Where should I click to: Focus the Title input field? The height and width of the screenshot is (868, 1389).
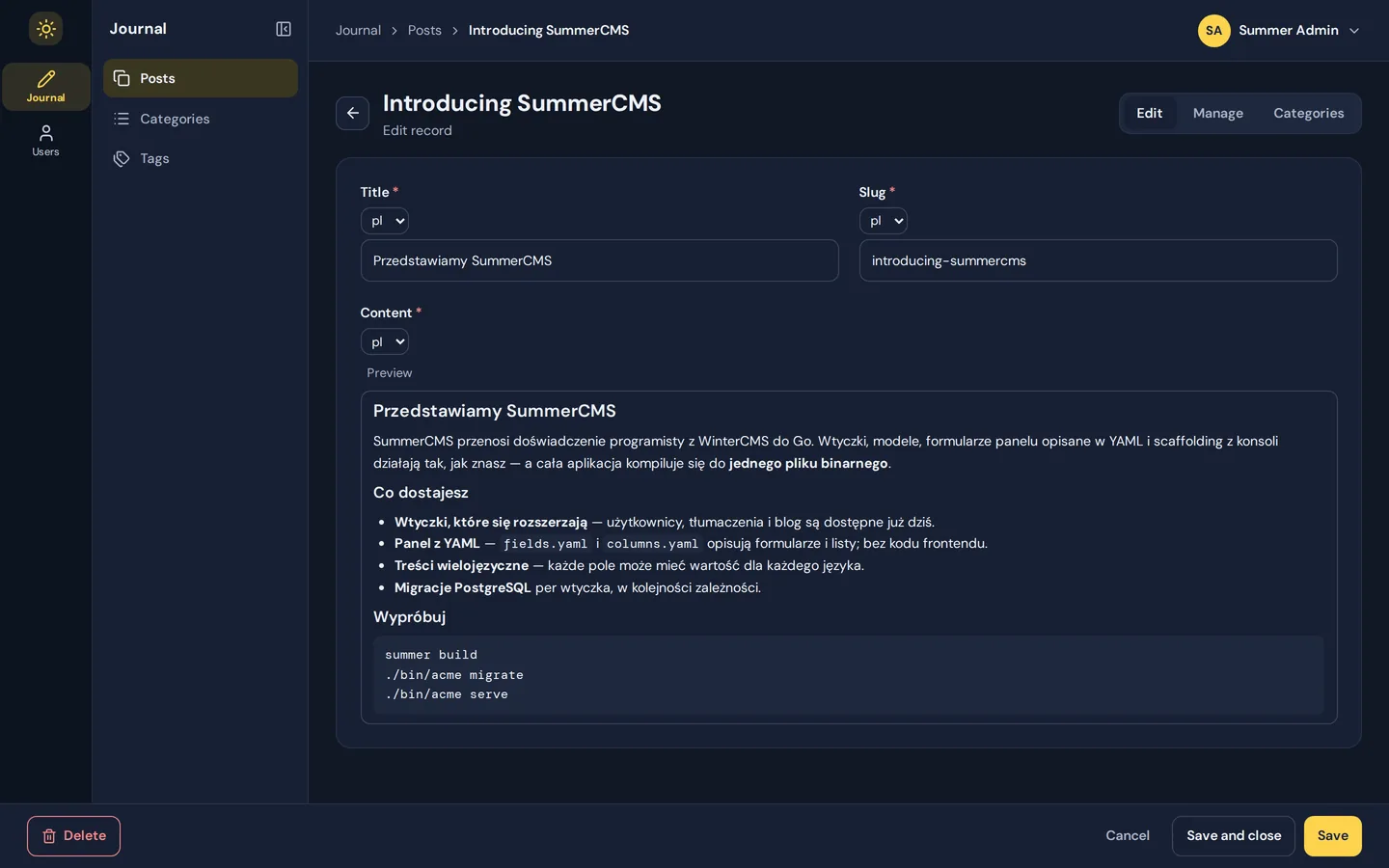pos(599,260)
